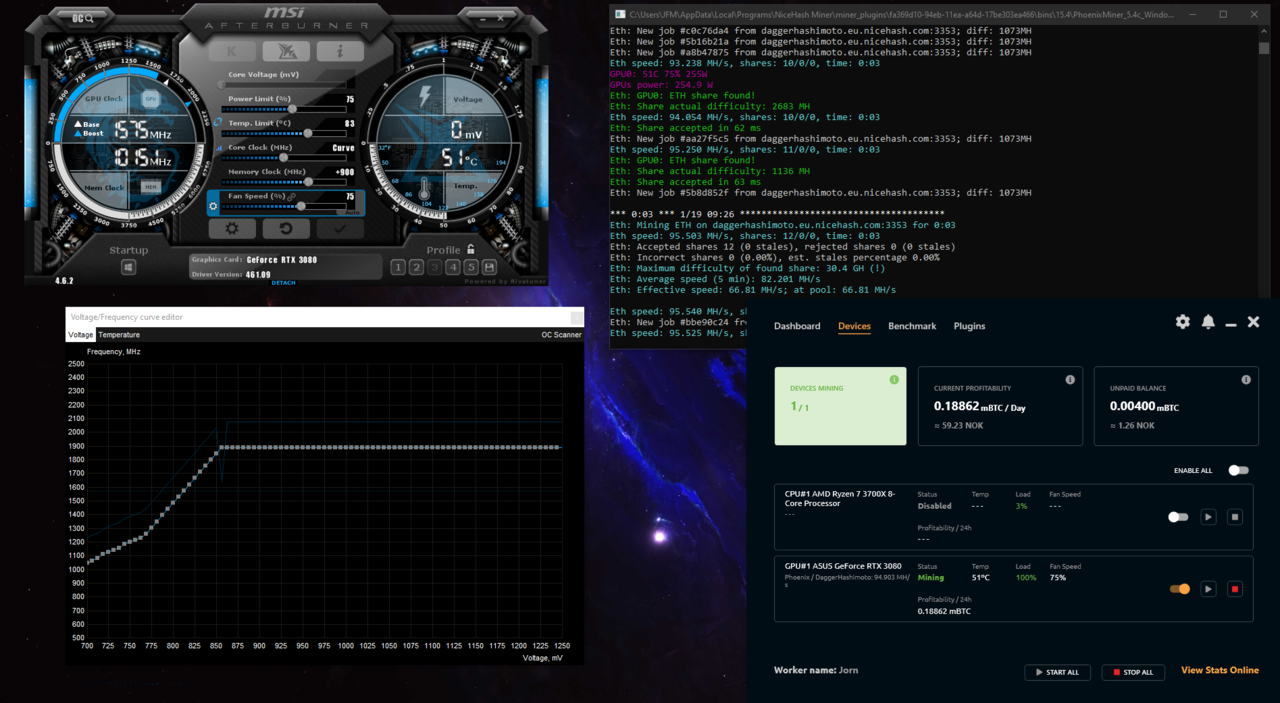Click the DETACH link in Afterburner
Viewport: 1280px width, 703px height.
[x=284, y=282]
